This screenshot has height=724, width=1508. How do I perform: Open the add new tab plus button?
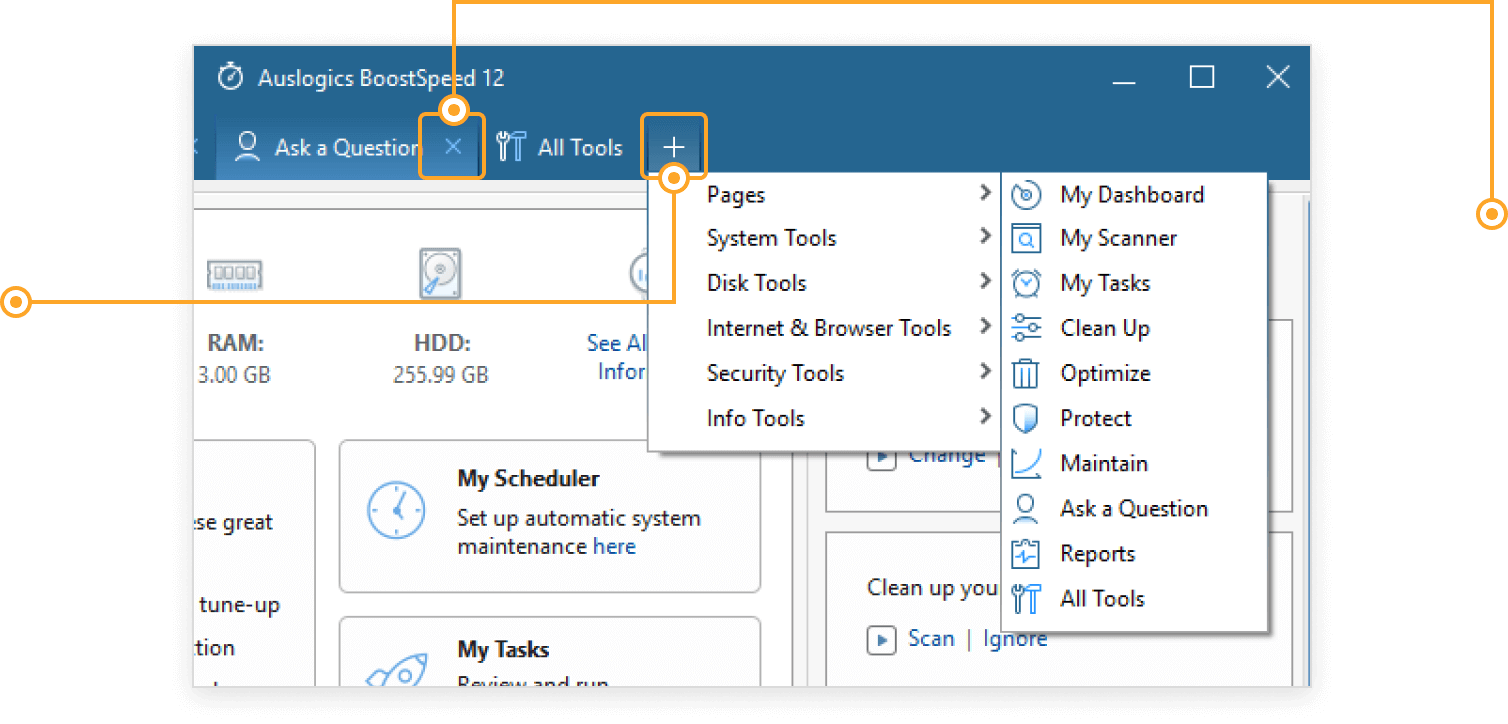coord(673,147)
